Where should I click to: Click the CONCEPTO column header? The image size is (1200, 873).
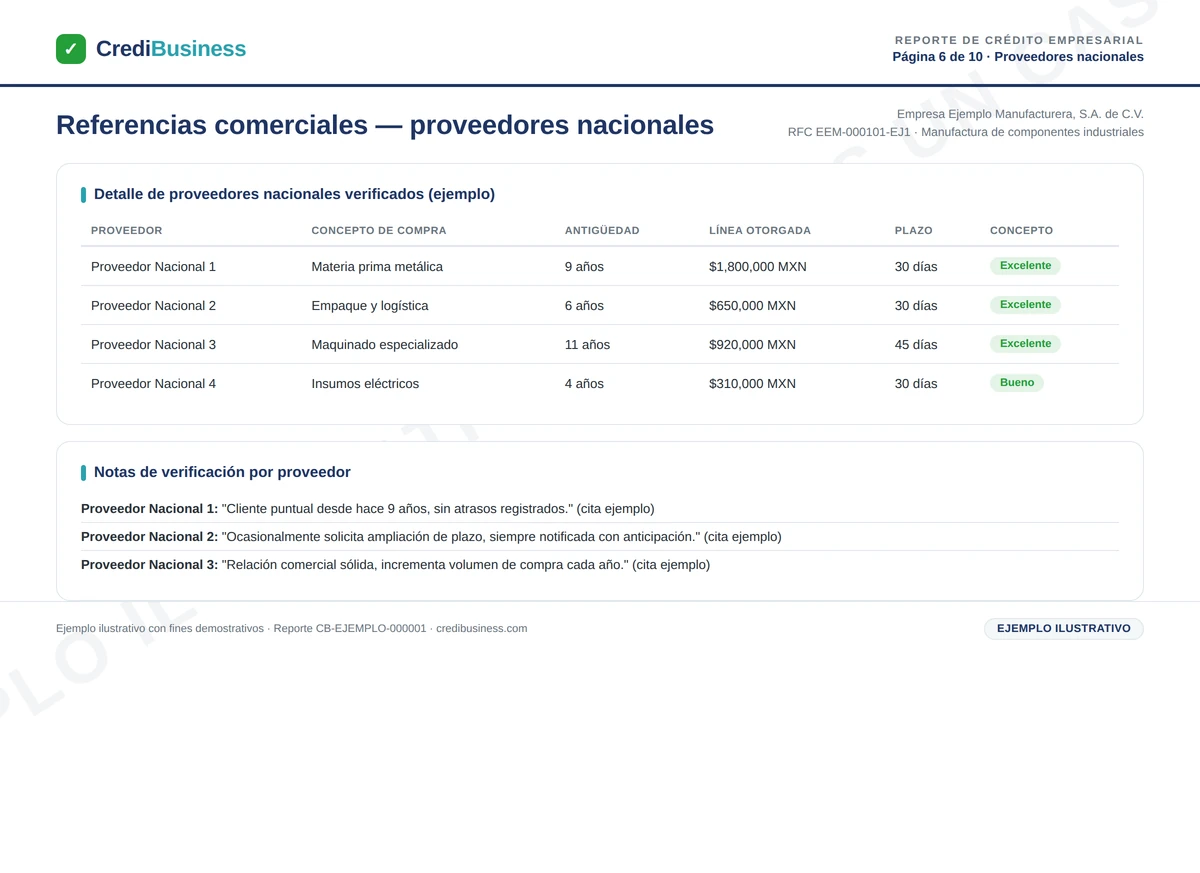coord(1022,230)
